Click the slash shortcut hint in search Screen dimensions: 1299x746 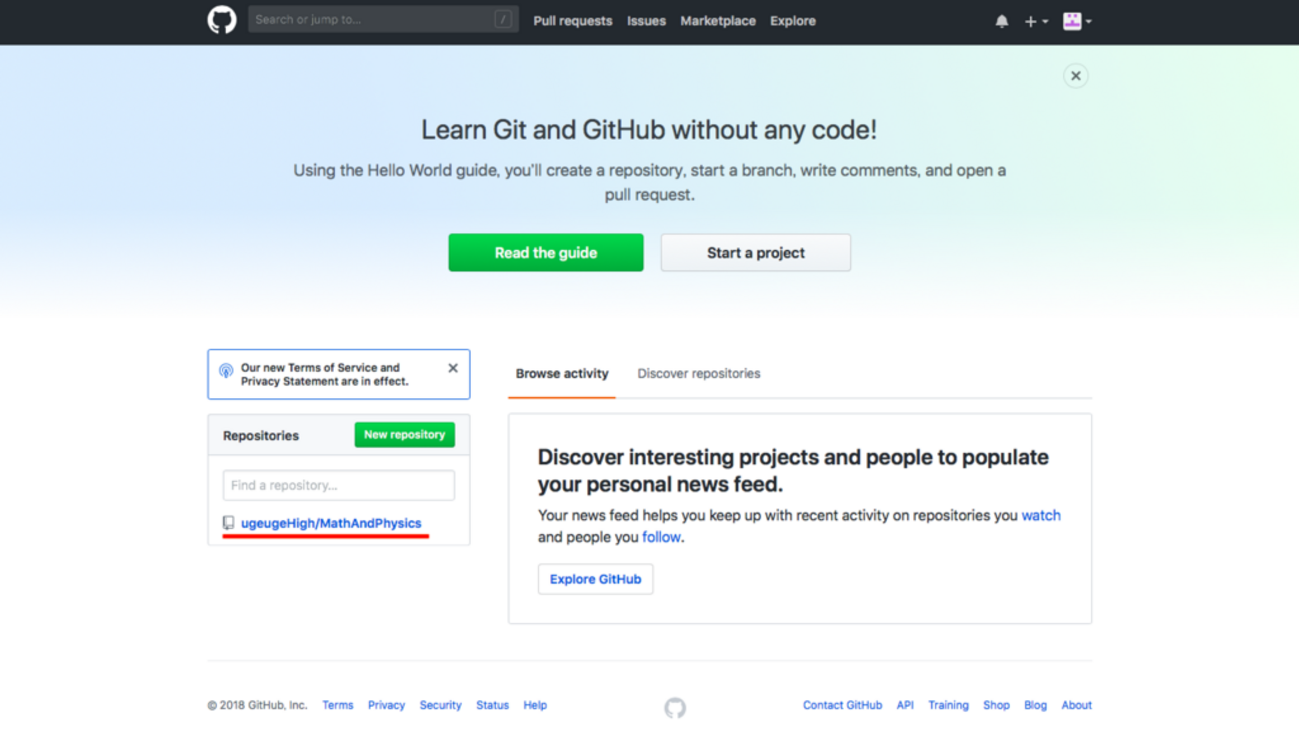503,19
